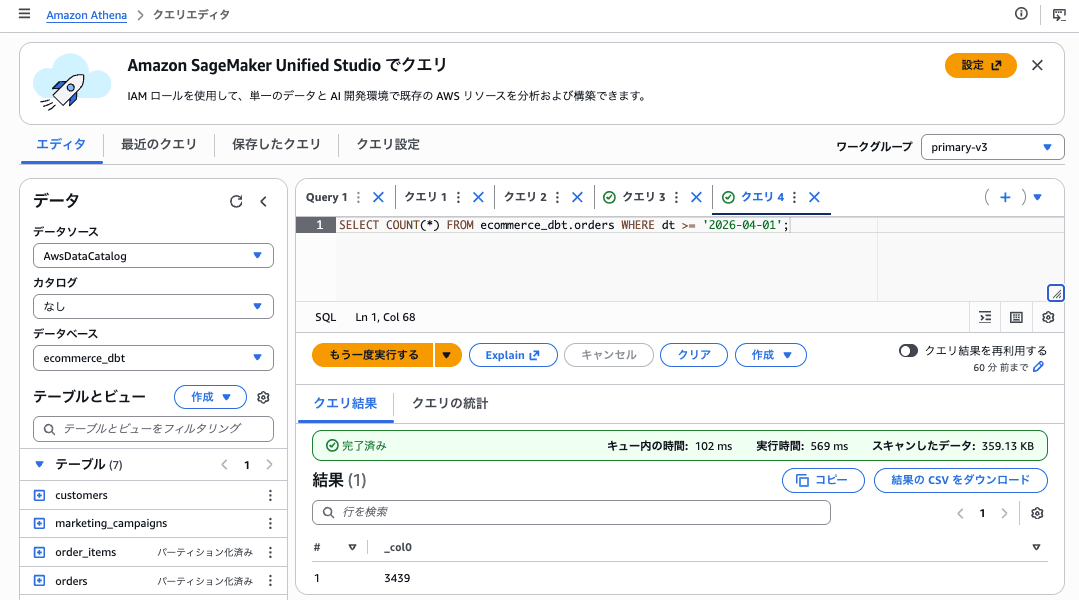1079x600 pixels.
Task: Open run options arrow next to もう一度実行する
Action: click(x=447, y=355)
